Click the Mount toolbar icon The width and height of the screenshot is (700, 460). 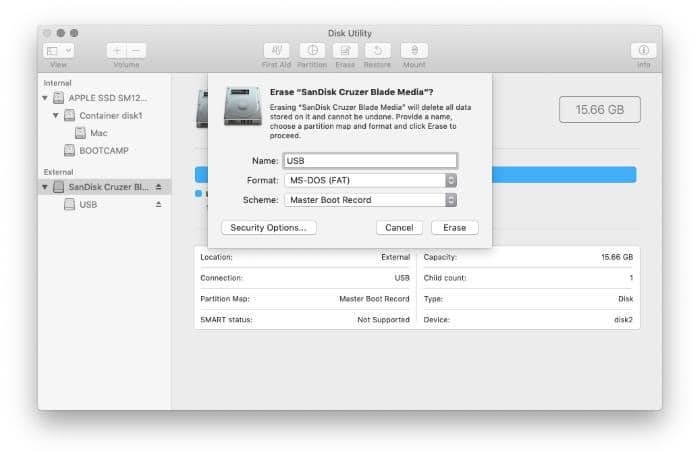[x=414, y=50]
